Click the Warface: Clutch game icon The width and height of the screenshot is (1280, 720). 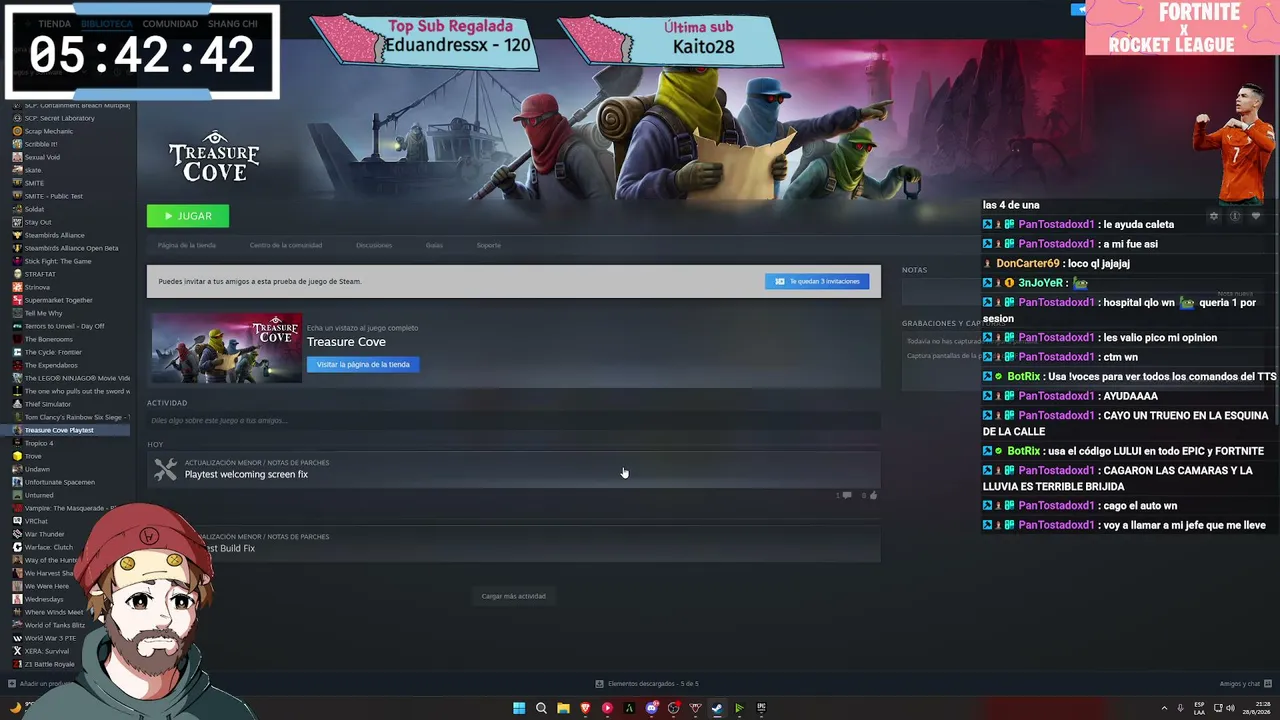click(x=17, y=547)
